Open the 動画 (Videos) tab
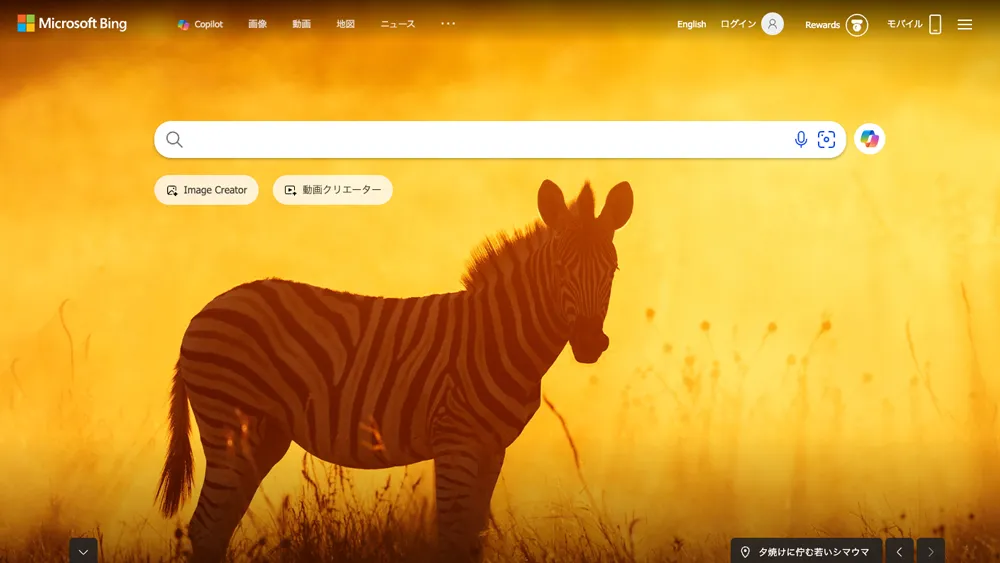 302,24
